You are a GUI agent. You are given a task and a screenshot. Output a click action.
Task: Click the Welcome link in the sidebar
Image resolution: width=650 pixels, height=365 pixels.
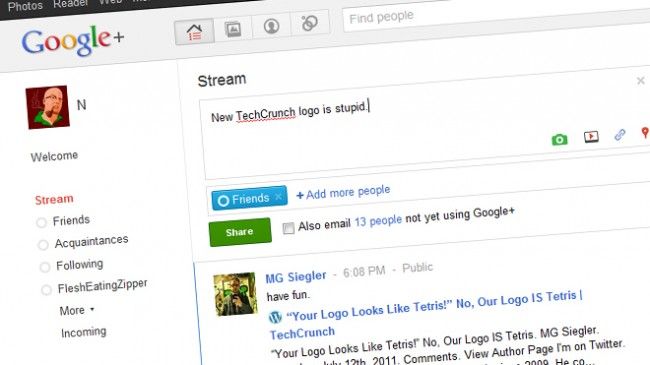coord(54,156)
